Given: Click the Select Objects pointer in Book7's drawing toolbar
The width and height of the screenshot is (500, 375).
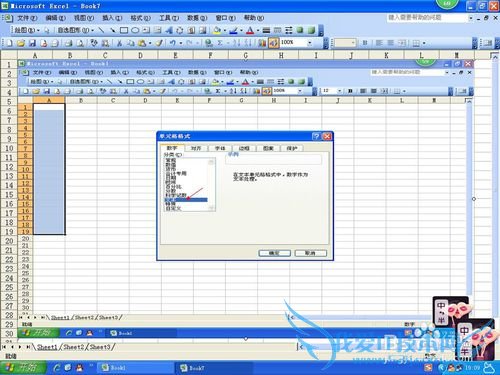Looking at the screenshot, I should (47, 30).
